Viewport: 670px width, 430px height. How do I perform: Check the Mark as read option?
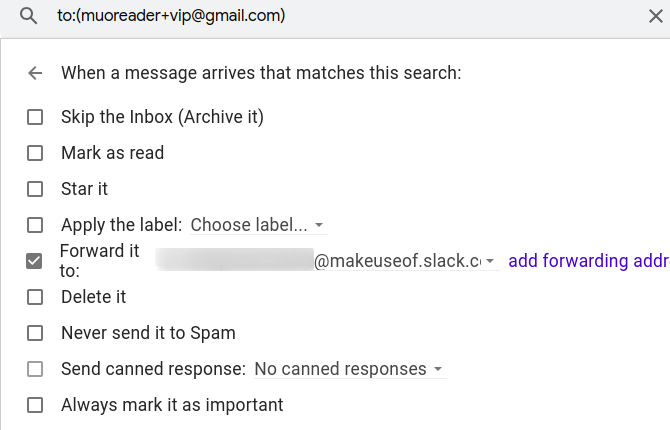point(35,153)
